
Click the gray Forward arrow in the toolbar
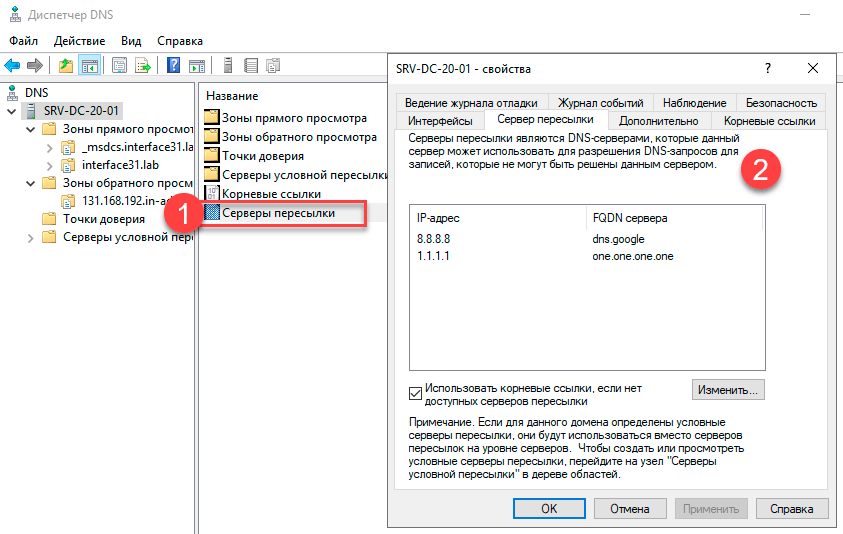click(x=35, y=66)
